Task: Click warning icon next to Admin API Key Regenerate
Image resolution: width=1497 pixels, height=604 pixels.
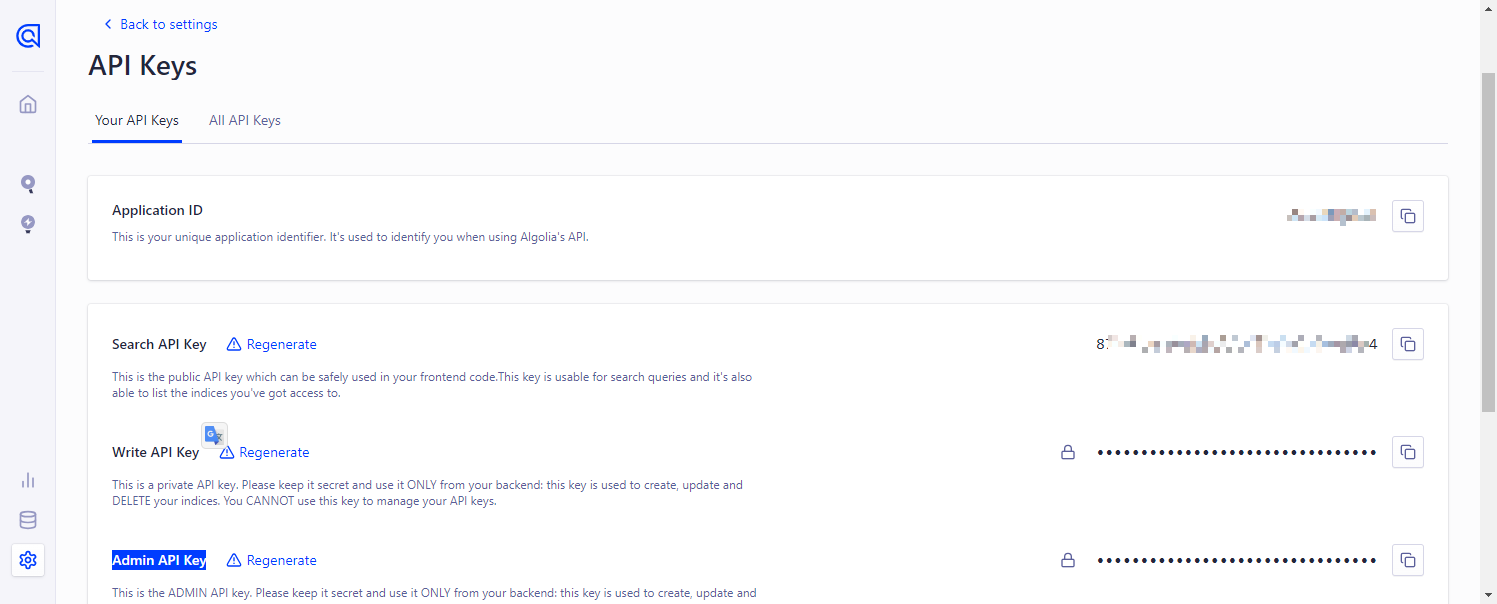Action: pos(234,560)
